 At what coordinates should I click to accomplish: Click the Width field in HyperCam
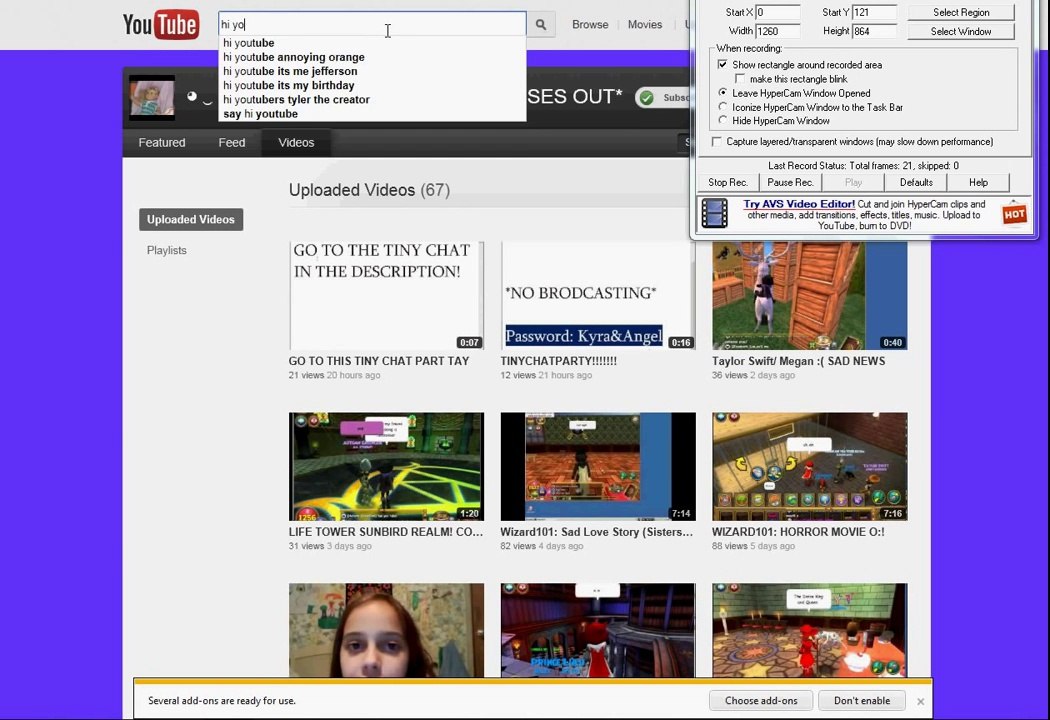[777, 31]
